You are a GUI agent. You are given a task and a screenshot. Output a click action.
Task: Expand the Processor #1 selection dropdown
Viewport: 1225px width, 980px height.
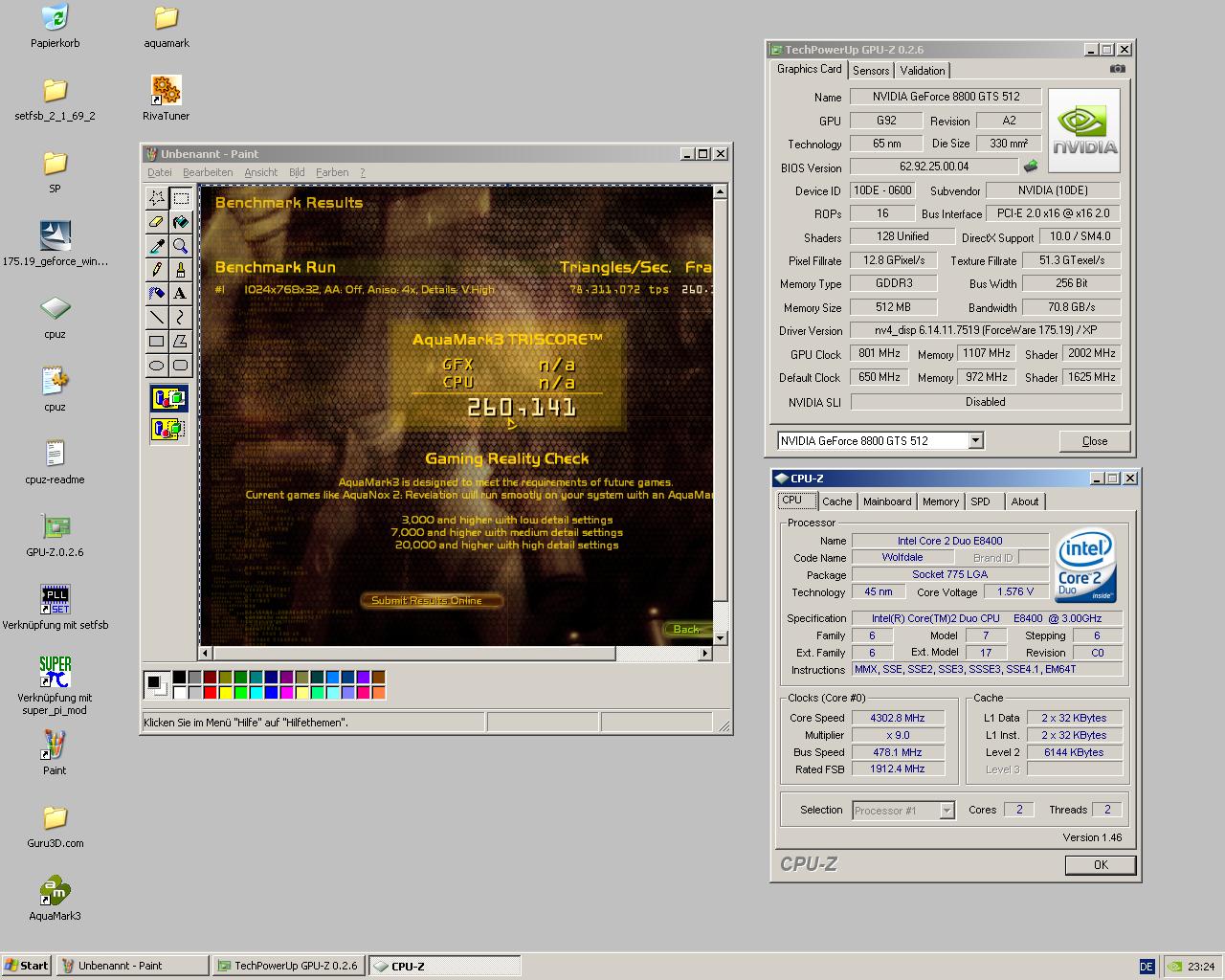point(947,810)
